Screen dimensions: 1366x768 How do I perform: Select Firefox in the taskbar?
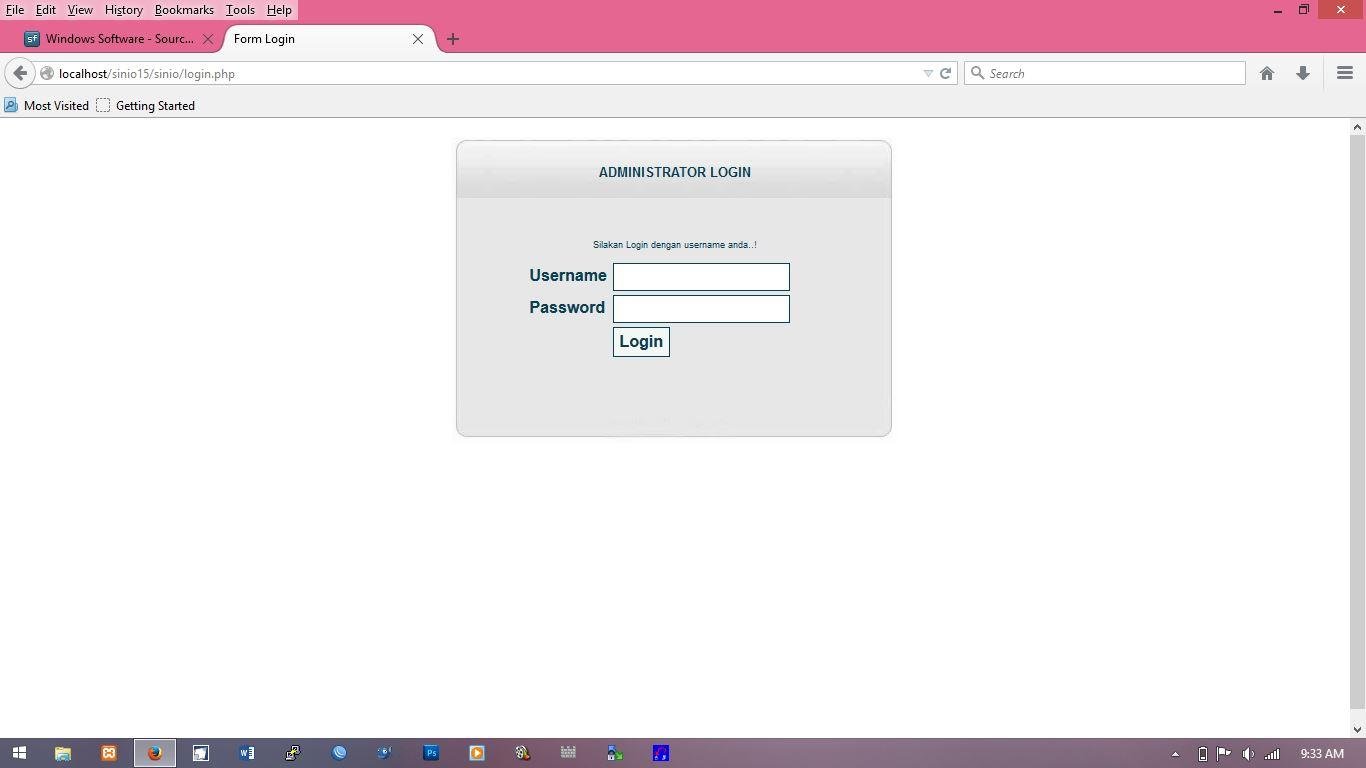155,753
